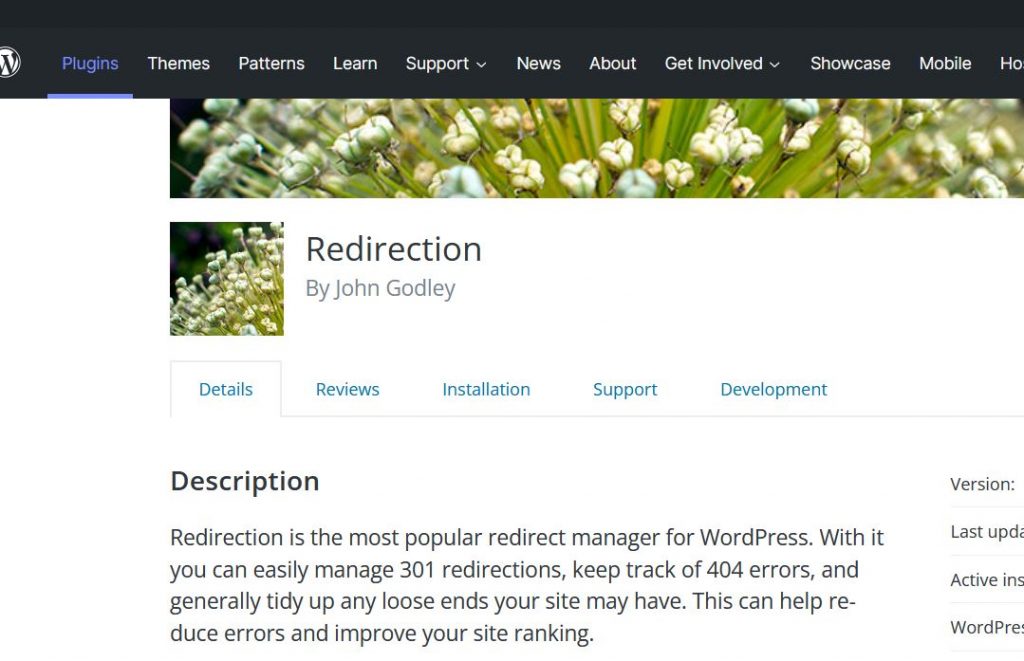1024x661 pixels.
Task: Open the Installation tab
Action: click(486, 389)
